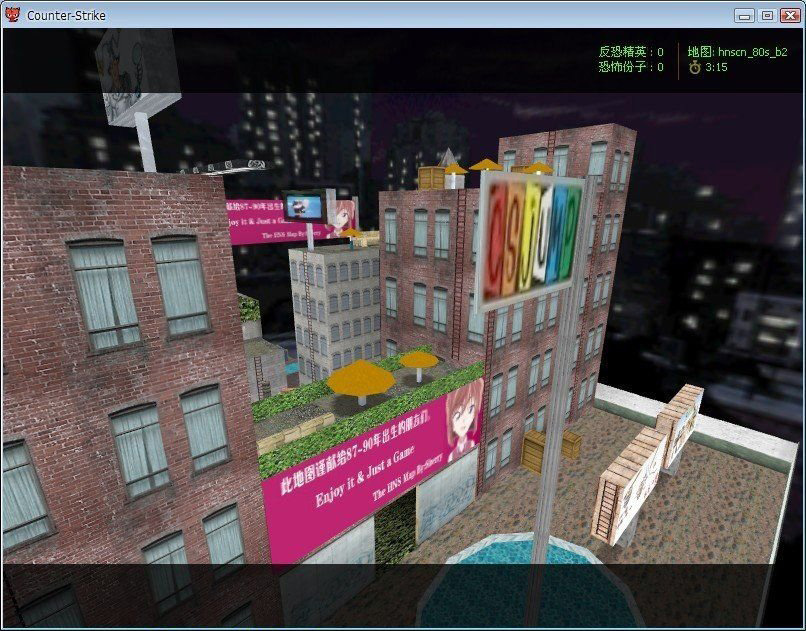Click the Counter-Strike title bar app icon

coord(12,15)
